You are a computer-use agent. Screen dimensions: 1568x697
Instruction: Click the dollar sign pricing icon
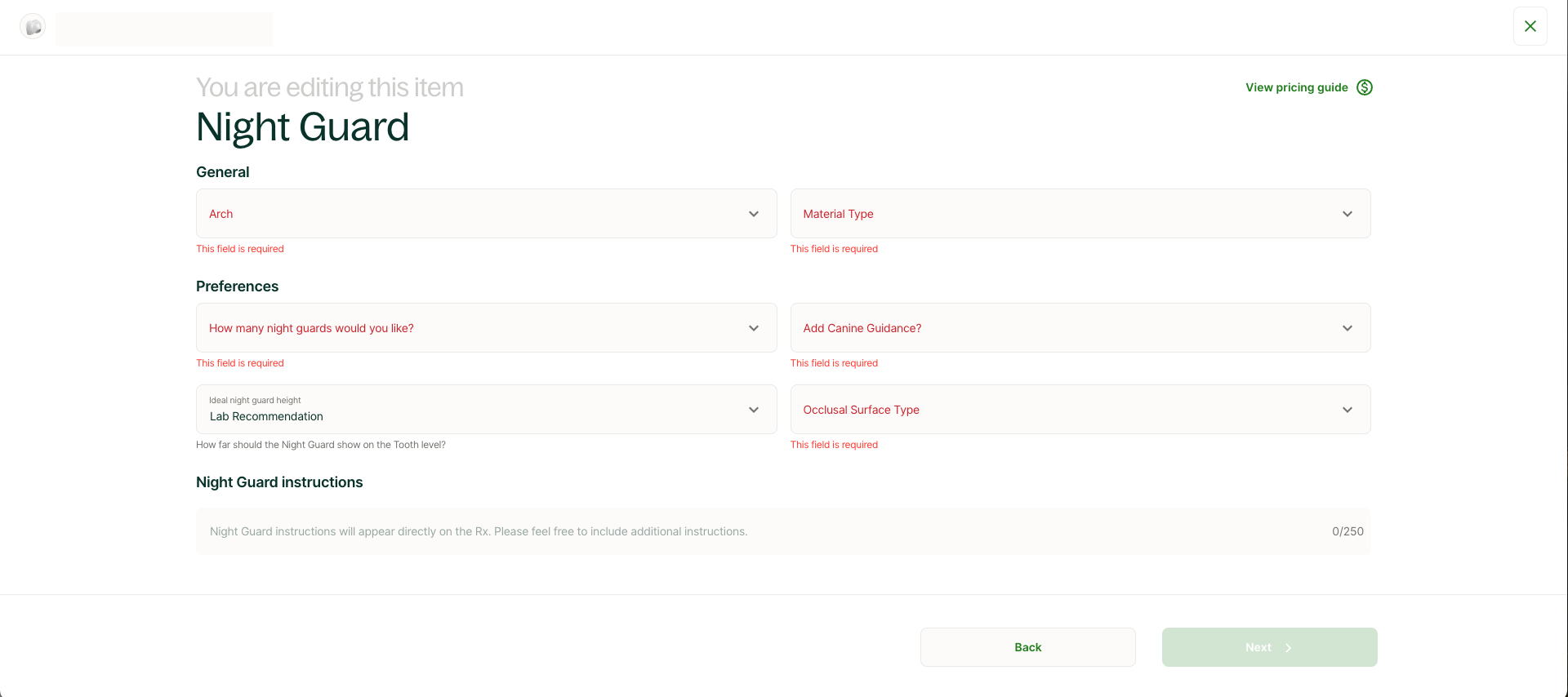1364,87
